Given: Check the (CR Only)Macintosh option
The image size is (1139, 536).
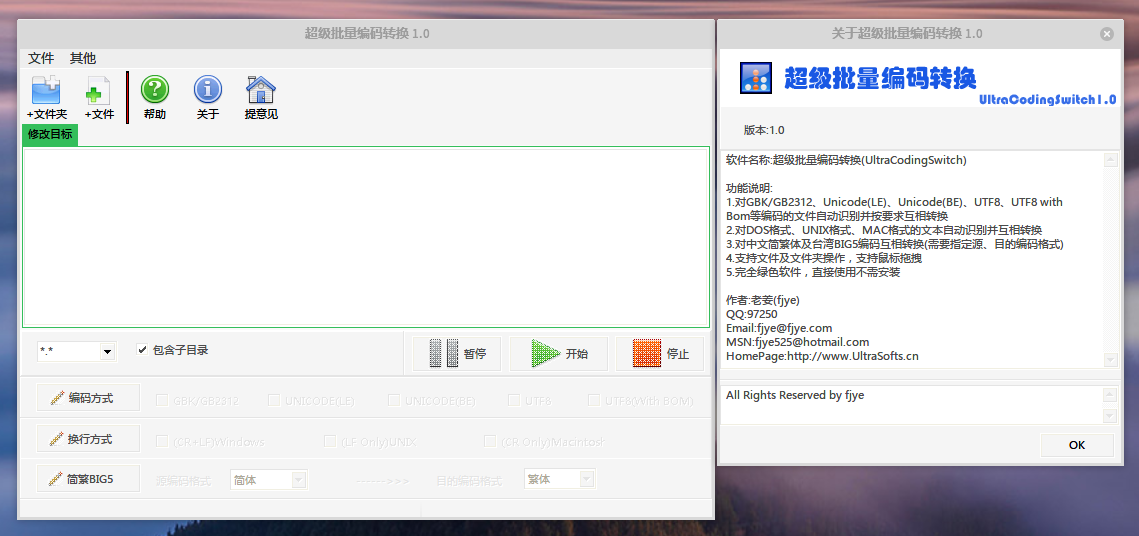Looking at the screenshot, I should (490, 442).
